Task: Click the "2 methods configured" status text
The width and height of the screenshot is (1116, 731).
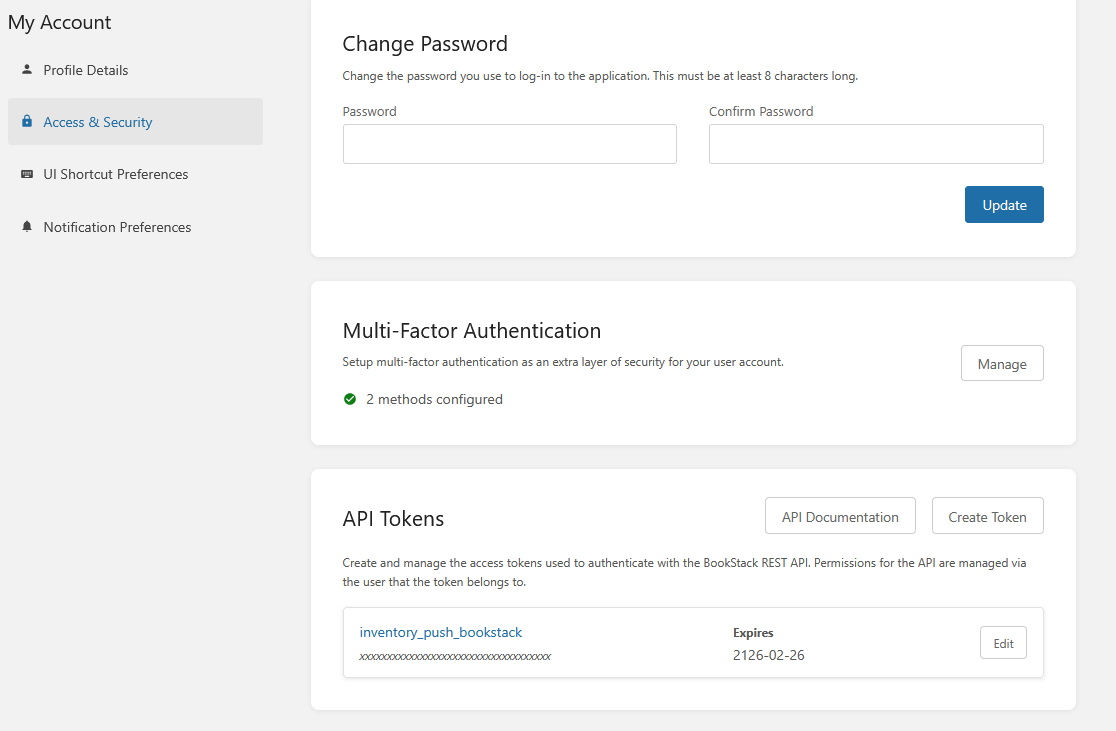Action: tap(434, 399)
